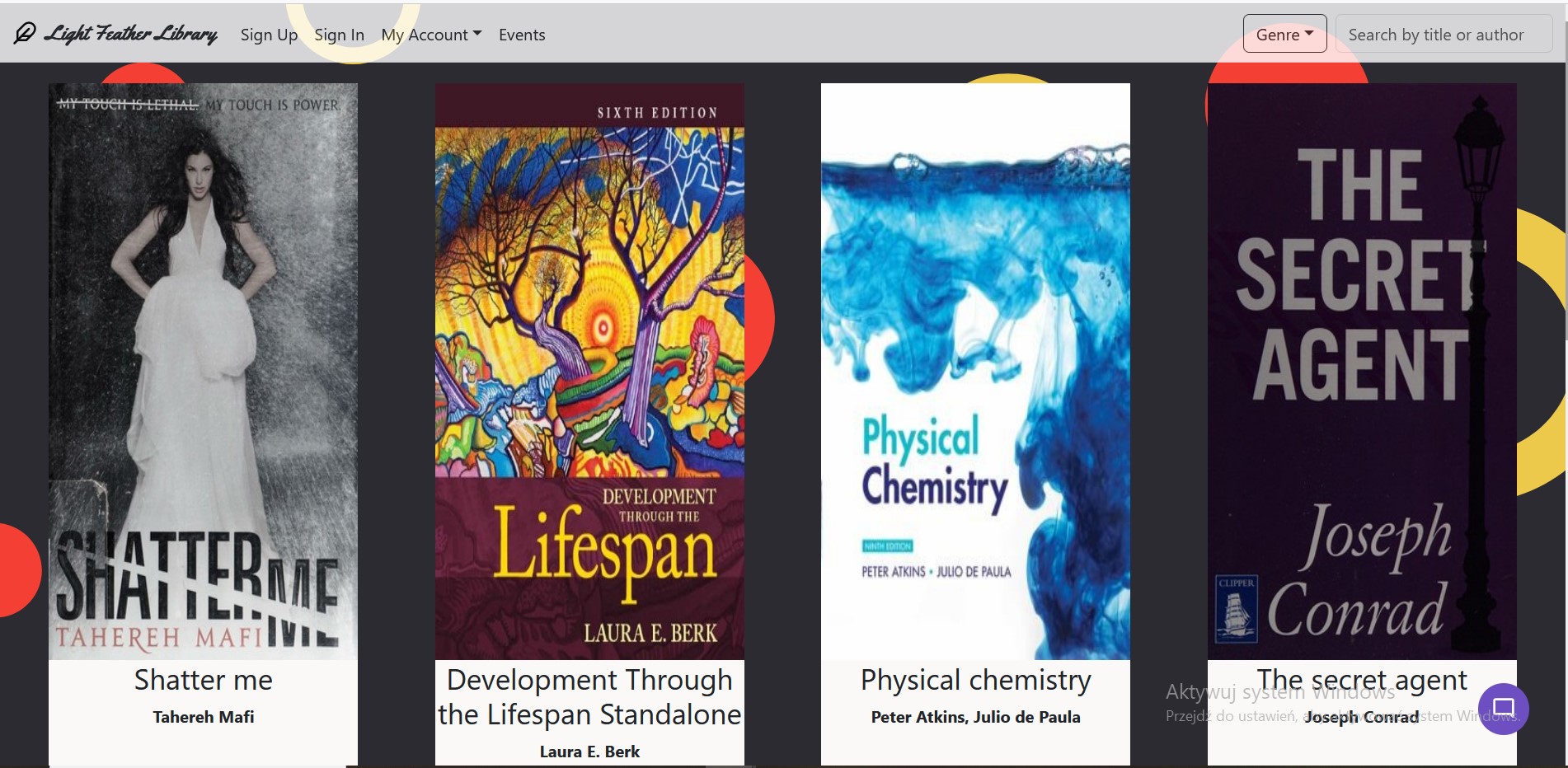Go to Light Feather Library home

[131, 34]
